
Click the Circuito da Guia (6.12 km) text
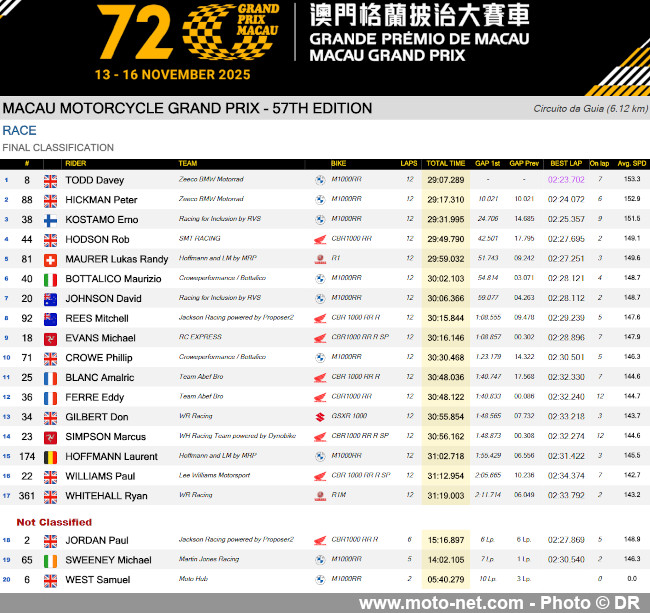pos(590,109)
